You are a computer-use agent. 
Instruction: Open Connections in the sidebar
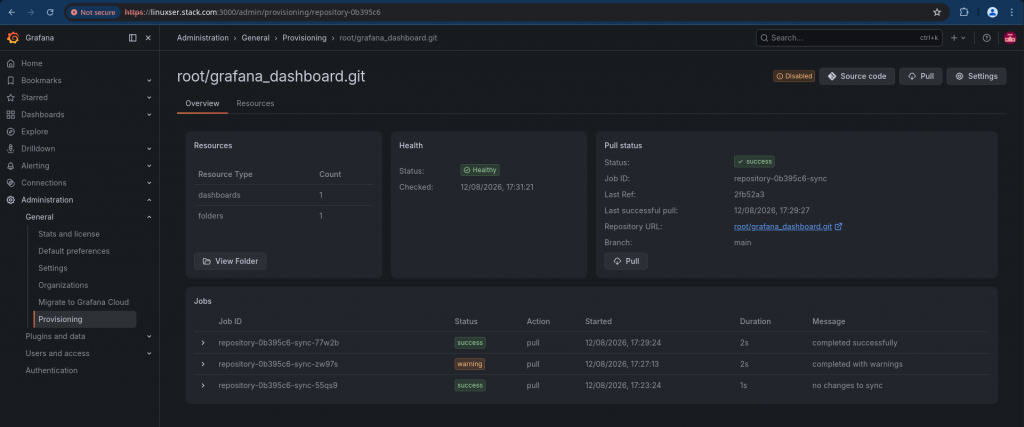pos(43,183)
